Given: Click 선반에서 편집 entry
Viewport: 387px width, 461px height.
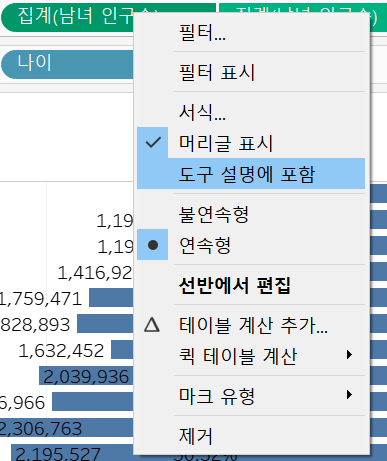Looking at the screenshot, I should [x=251, y=285].
